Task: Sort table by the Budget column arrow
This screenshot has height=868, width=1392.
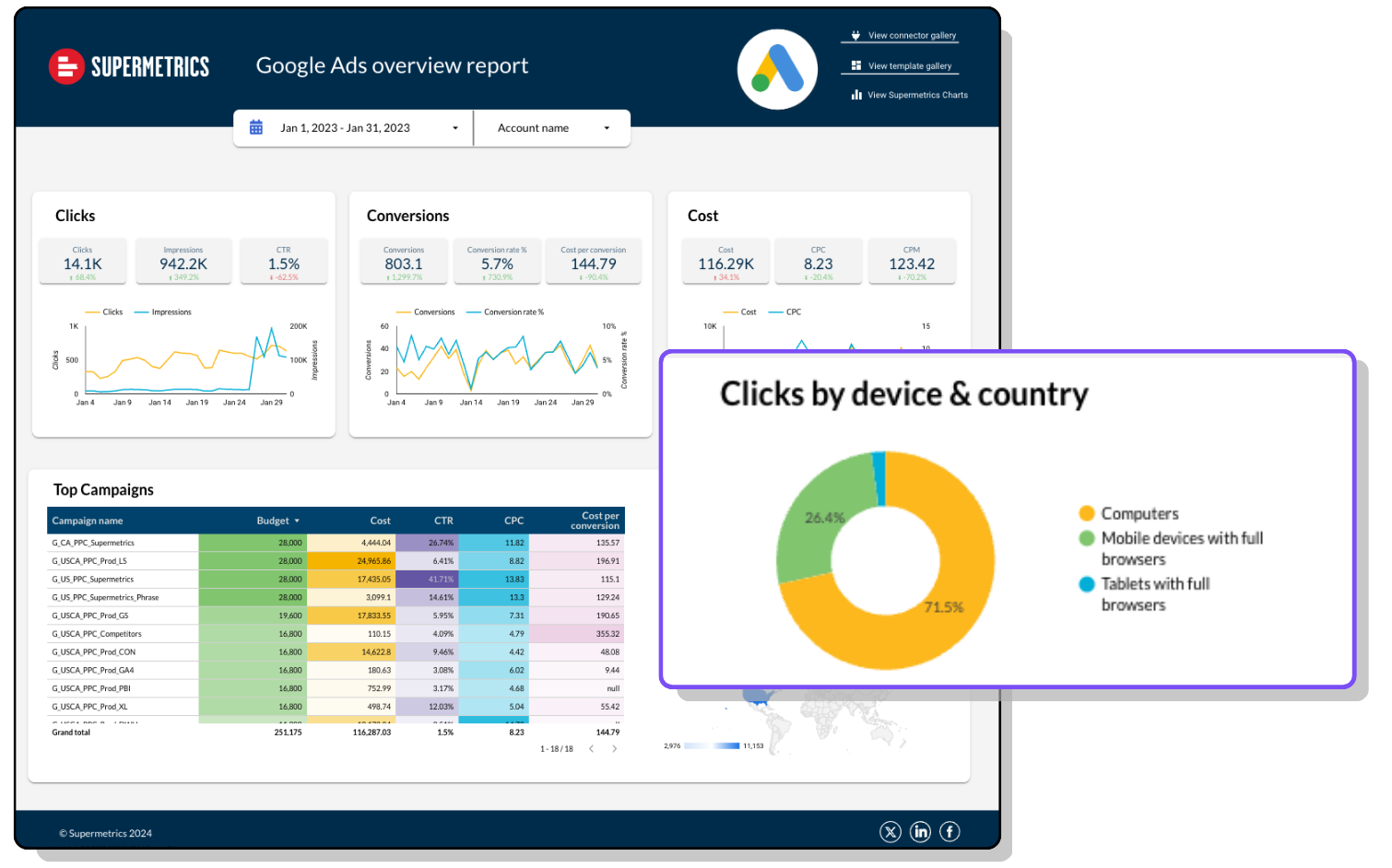Action: point(297,522)
